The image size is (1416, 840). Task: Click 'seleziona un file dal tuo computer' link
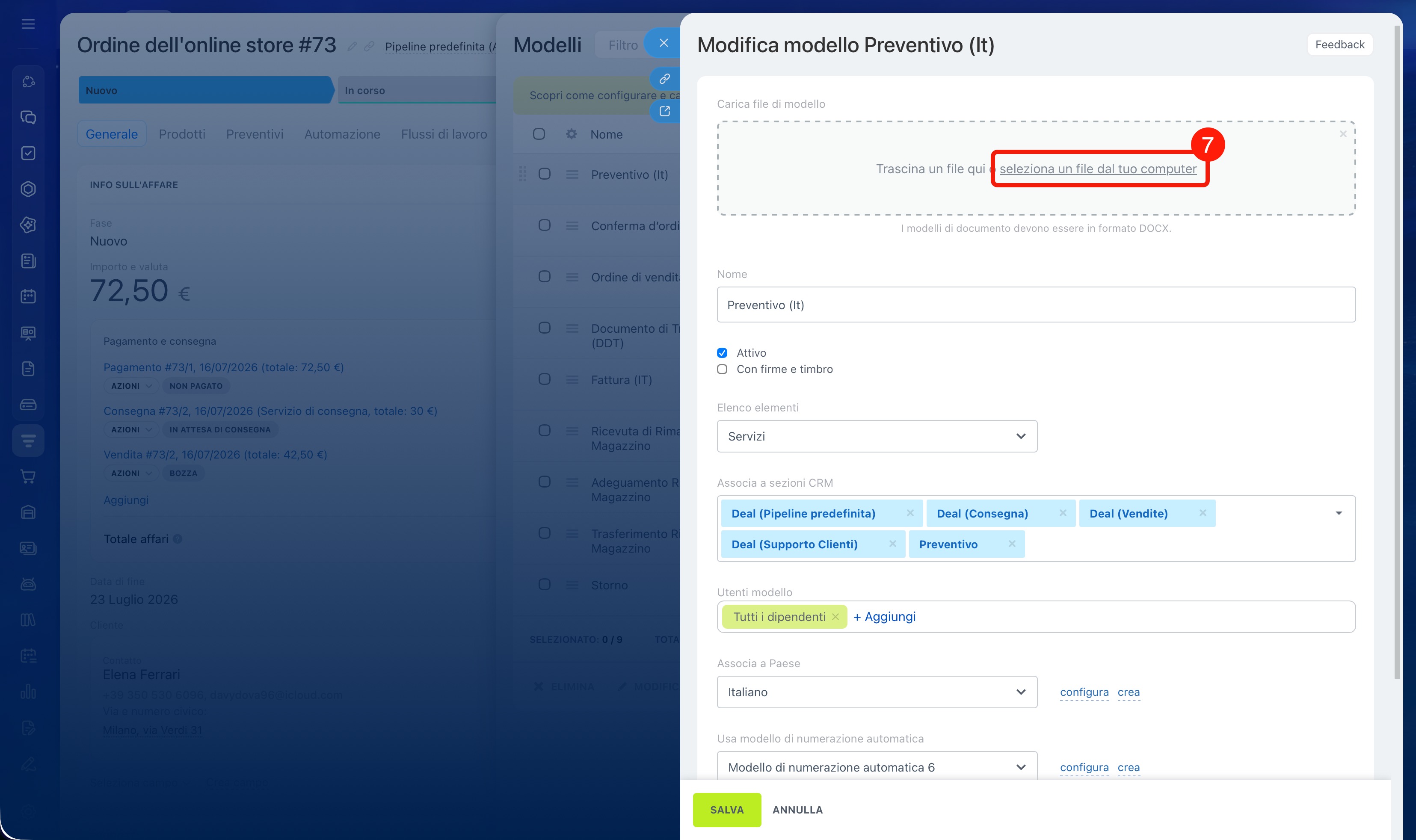coord(1098,169)
